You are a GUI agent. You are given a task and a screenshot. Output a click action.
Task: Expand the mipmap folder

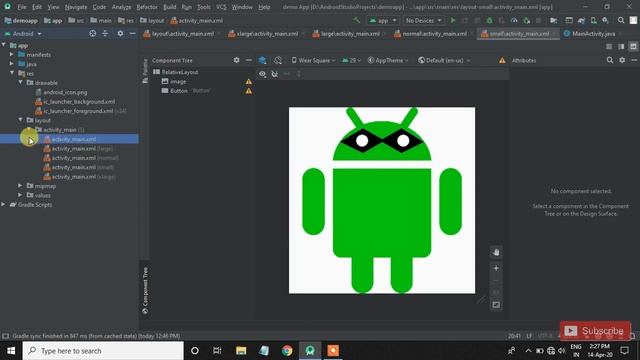[20, 186]
